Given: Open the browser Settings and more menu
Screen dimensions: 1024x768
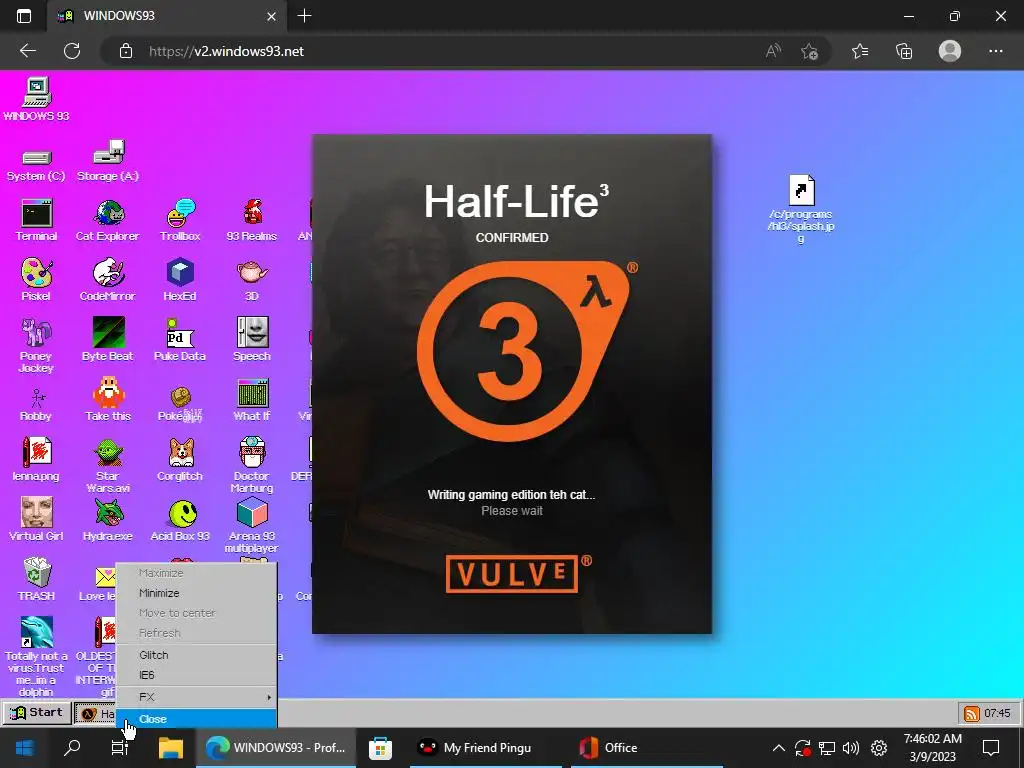Looking at the screenshot, I should click(x=995, y=51).
